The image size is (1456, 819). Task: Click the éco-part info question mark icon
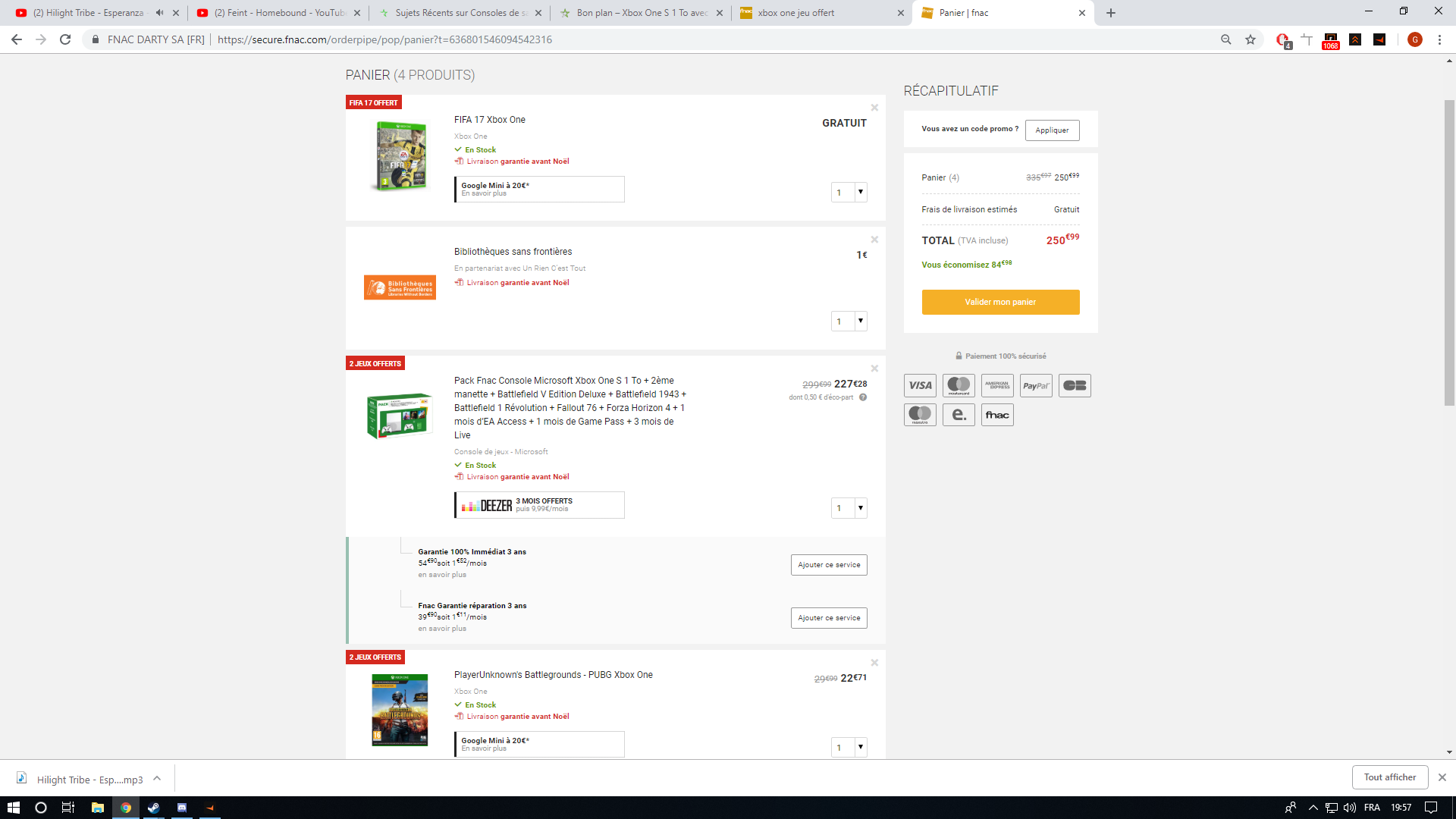pos(863,397)
